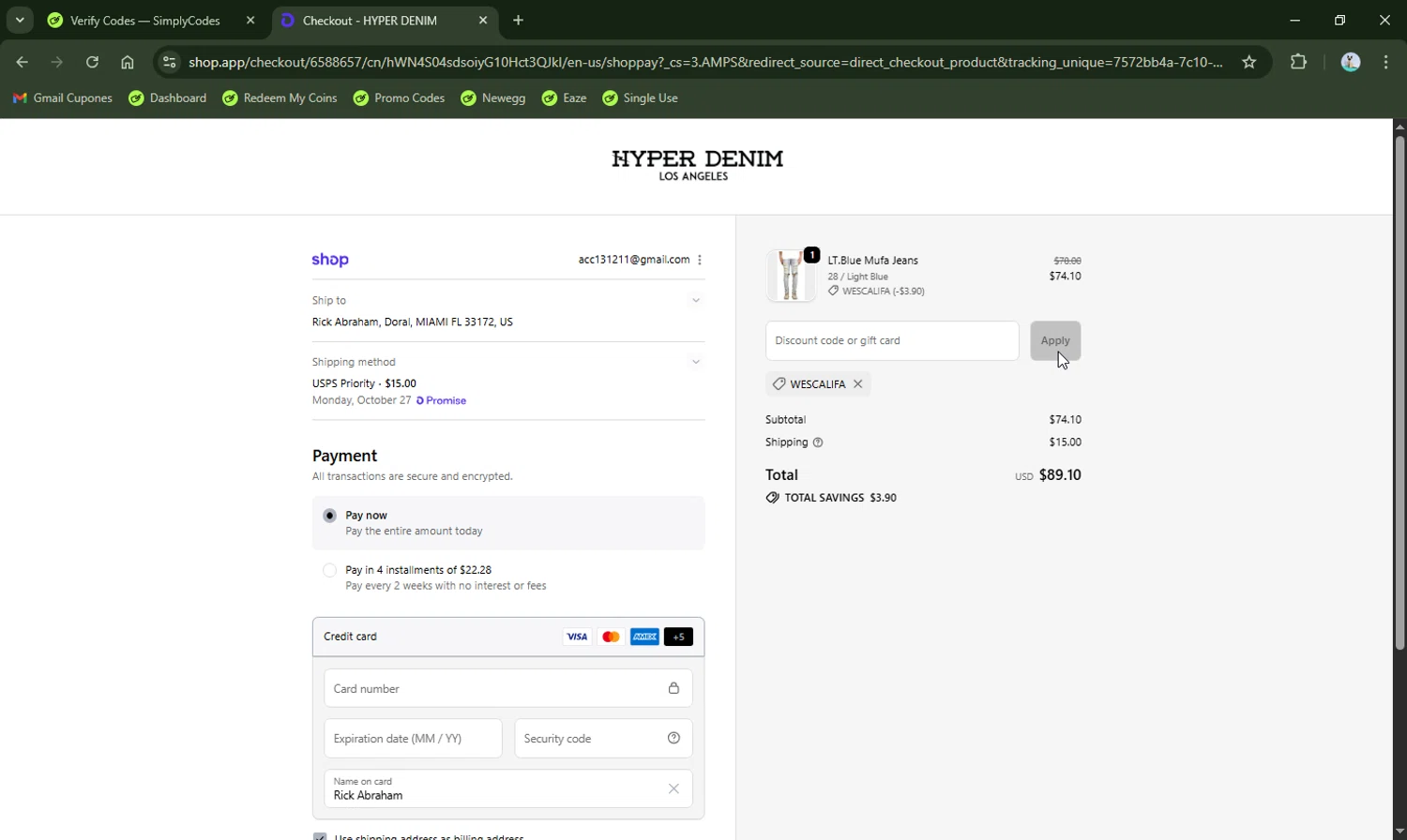Open Chrome three-dot menu

1385,62
